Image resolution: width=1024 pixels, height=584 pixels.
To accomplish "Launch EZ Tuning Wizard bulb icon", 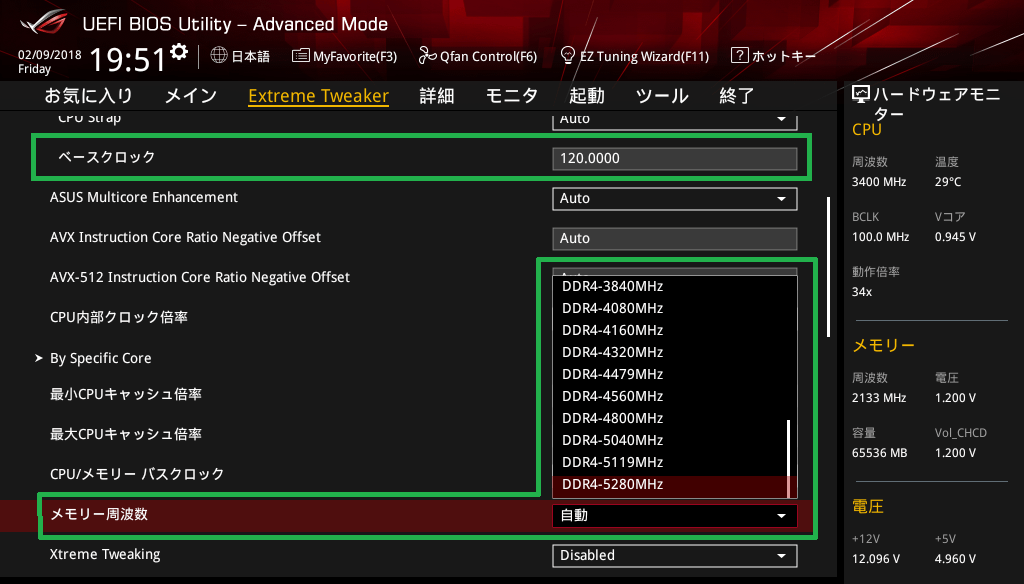I will (x=568, y=56).
